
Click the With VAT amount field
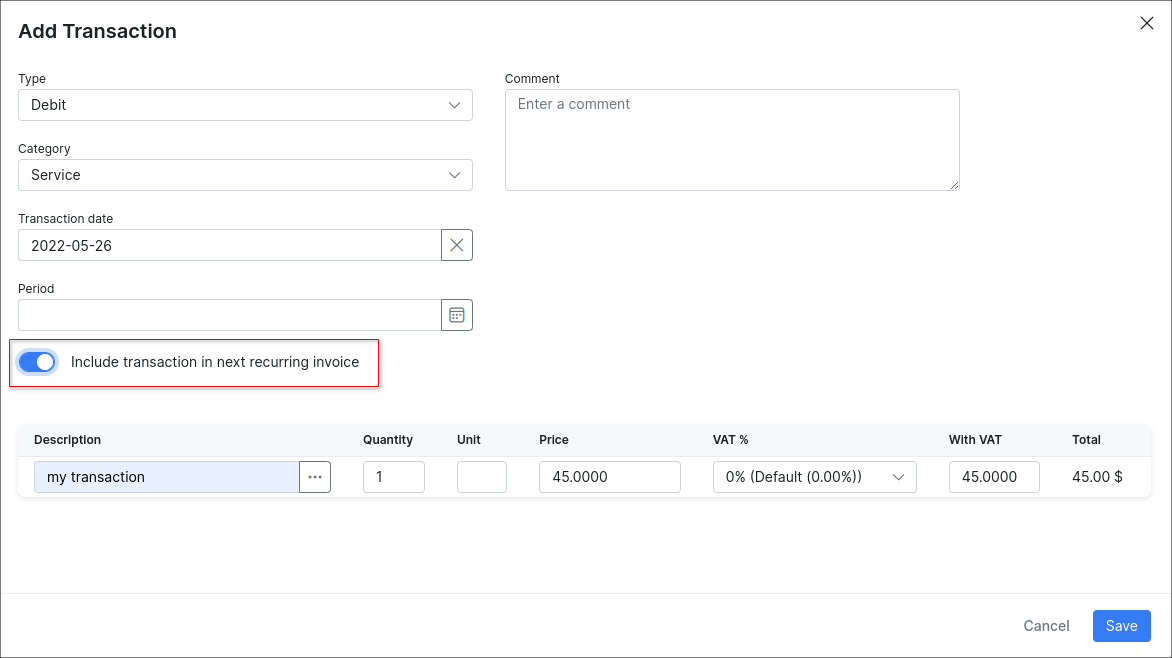993,477
